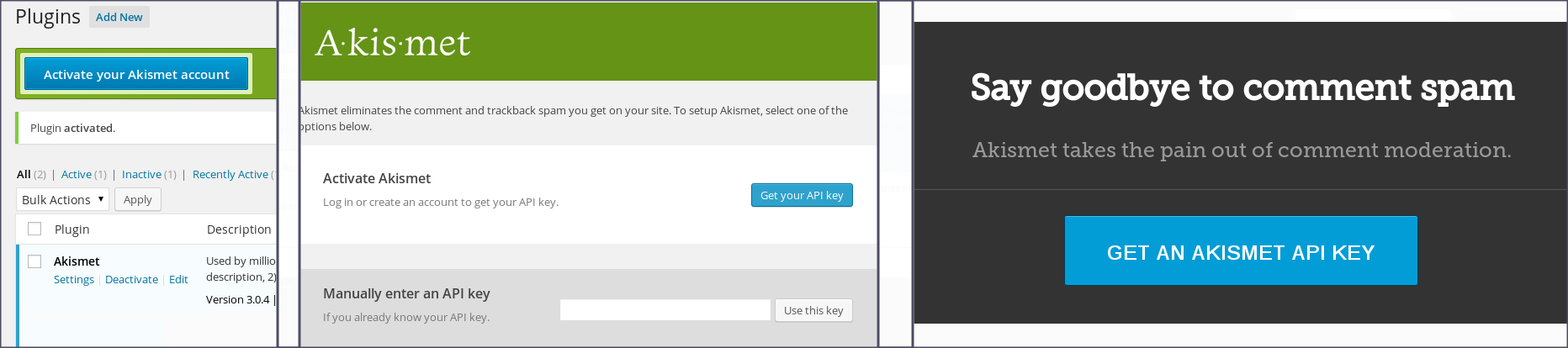Toggle the select-all plugins checkbox
Viewport: 1568px width, 348px height.
(34, 229)
